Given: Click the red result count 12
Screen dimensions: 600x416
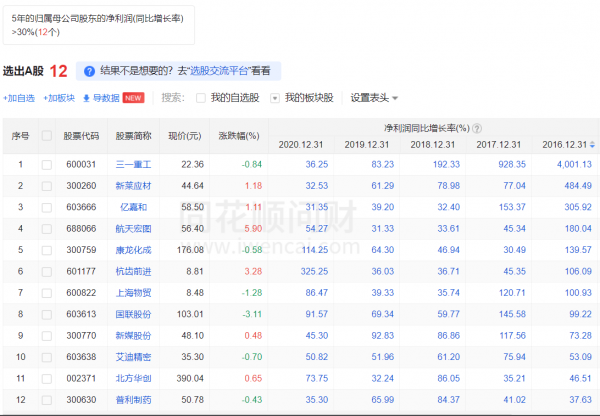Looking at the screenshot, I should [58, 71].
